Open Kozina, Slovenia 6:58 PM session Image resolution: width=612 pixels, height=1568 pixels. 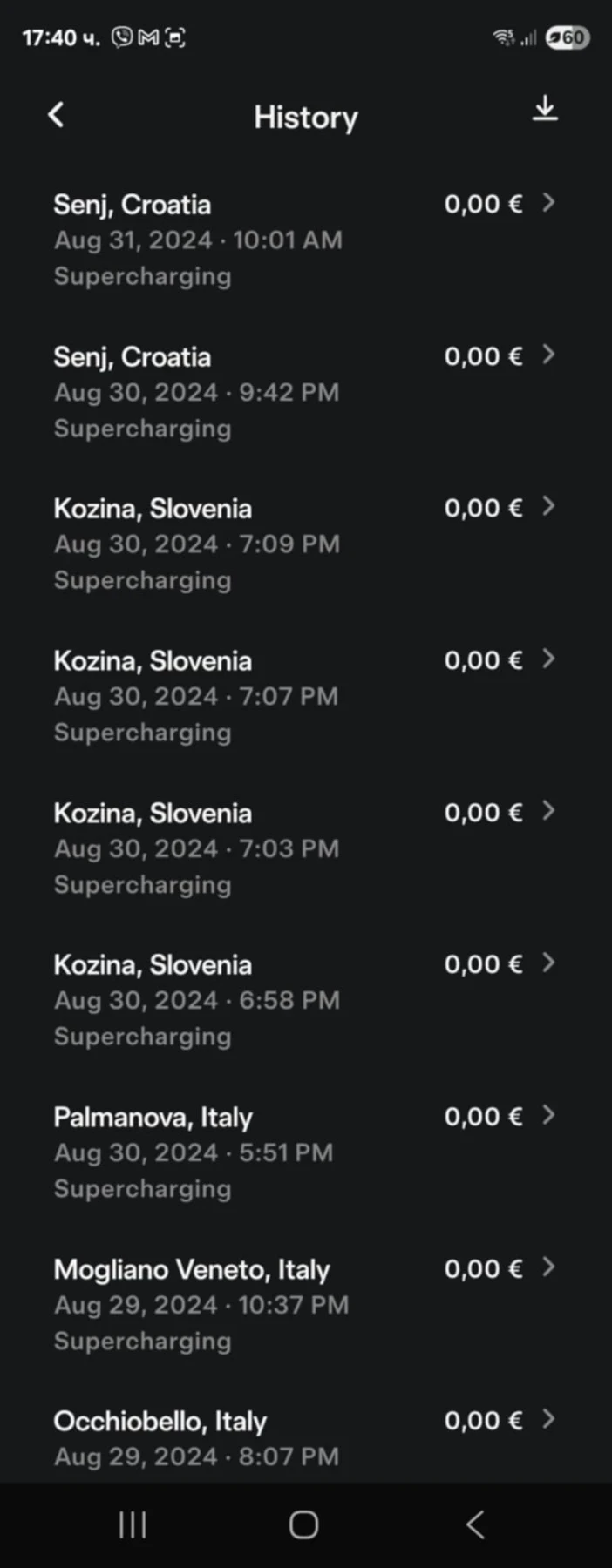tap(305, 1000)
